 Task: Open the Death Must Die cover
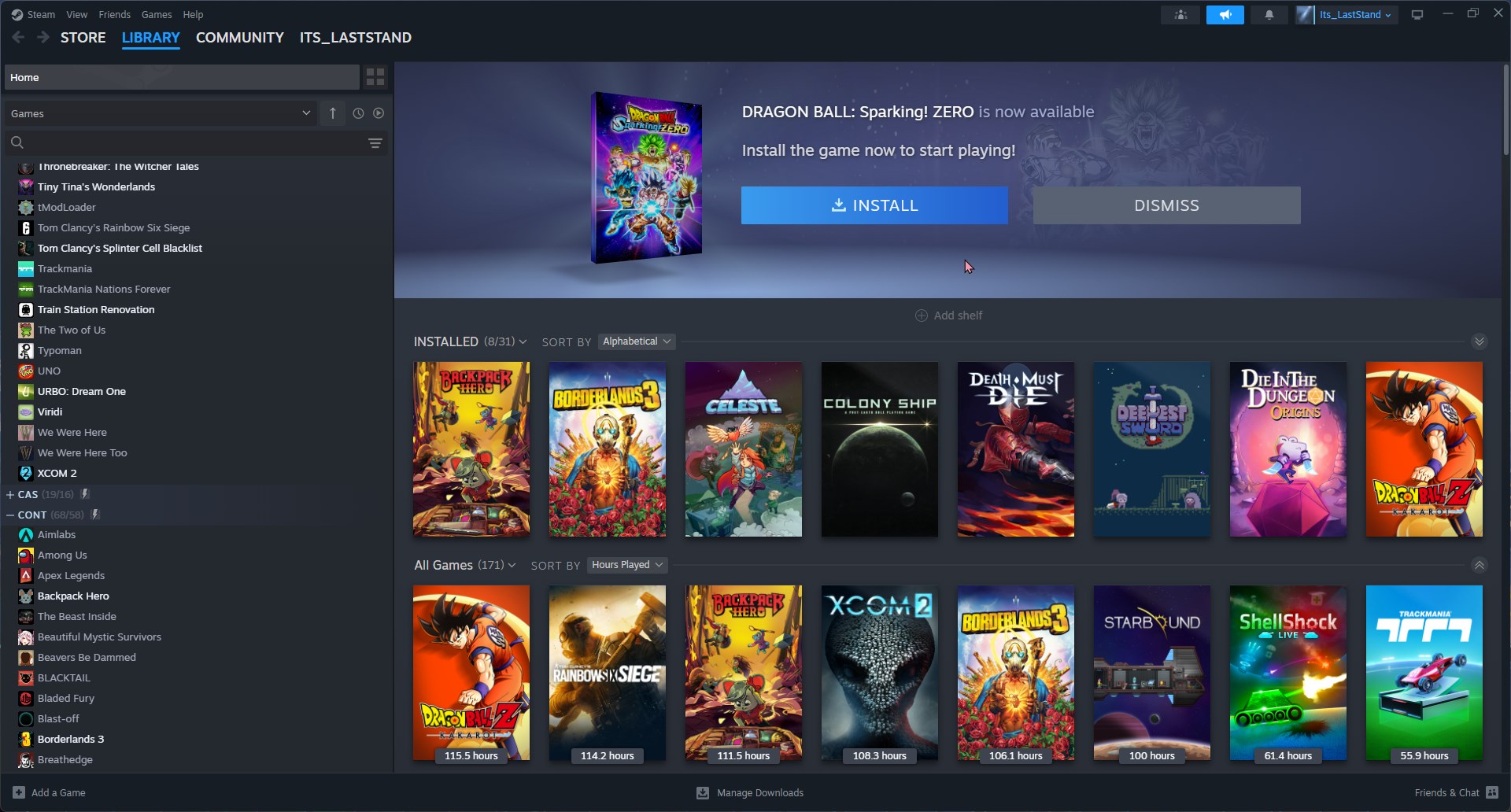[x=1016, y=449]
